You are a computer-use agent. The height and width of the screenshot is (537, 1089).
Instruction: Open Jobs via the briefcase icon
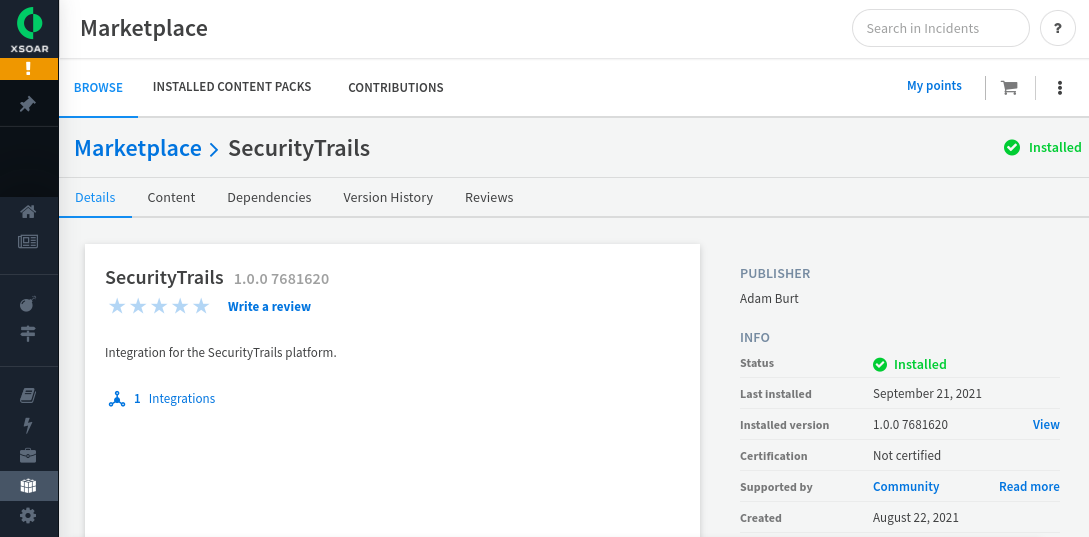(28, 456)
